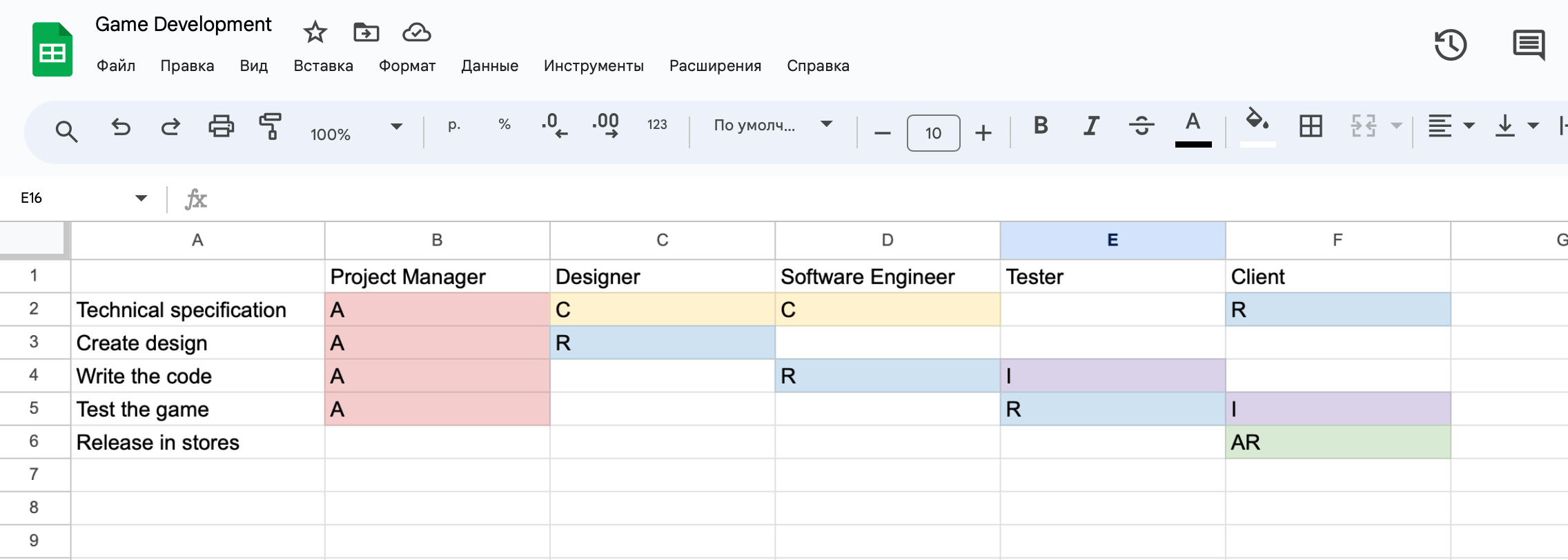Open more number formats 123
The image size is (1568, 560).
click(x=657, y=125)
